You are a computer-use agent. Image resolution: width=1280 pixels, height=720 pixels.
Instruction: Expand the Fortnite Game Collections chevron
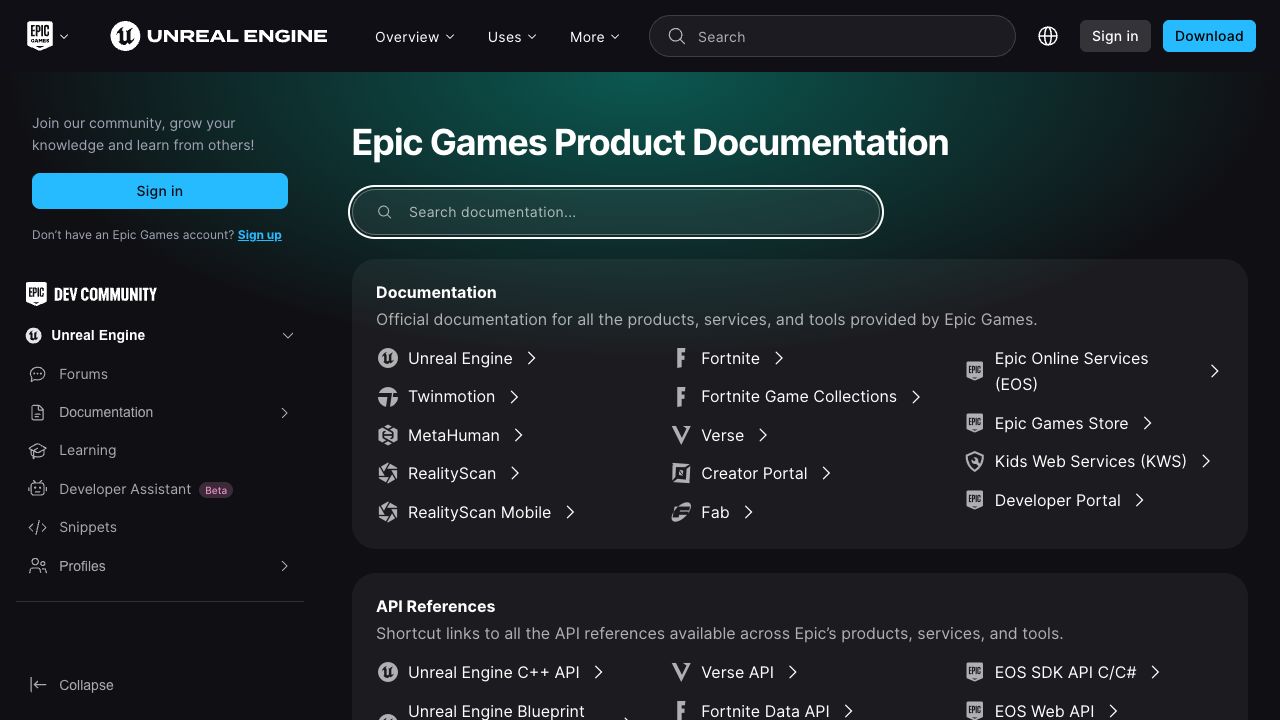(x=916, y=397)
